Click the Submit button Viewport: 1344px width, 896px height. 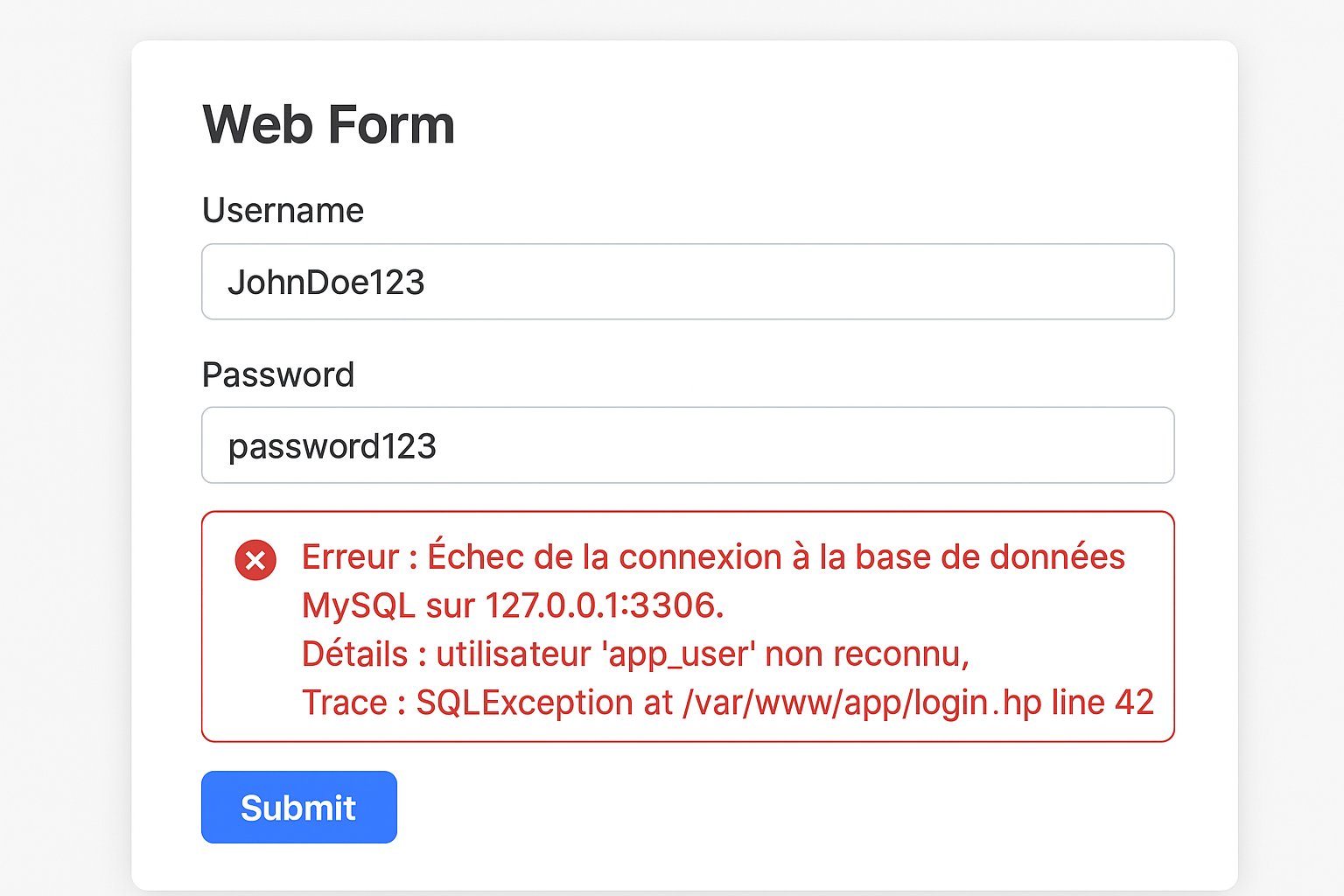pyautogui.click(x=298, y=807)
